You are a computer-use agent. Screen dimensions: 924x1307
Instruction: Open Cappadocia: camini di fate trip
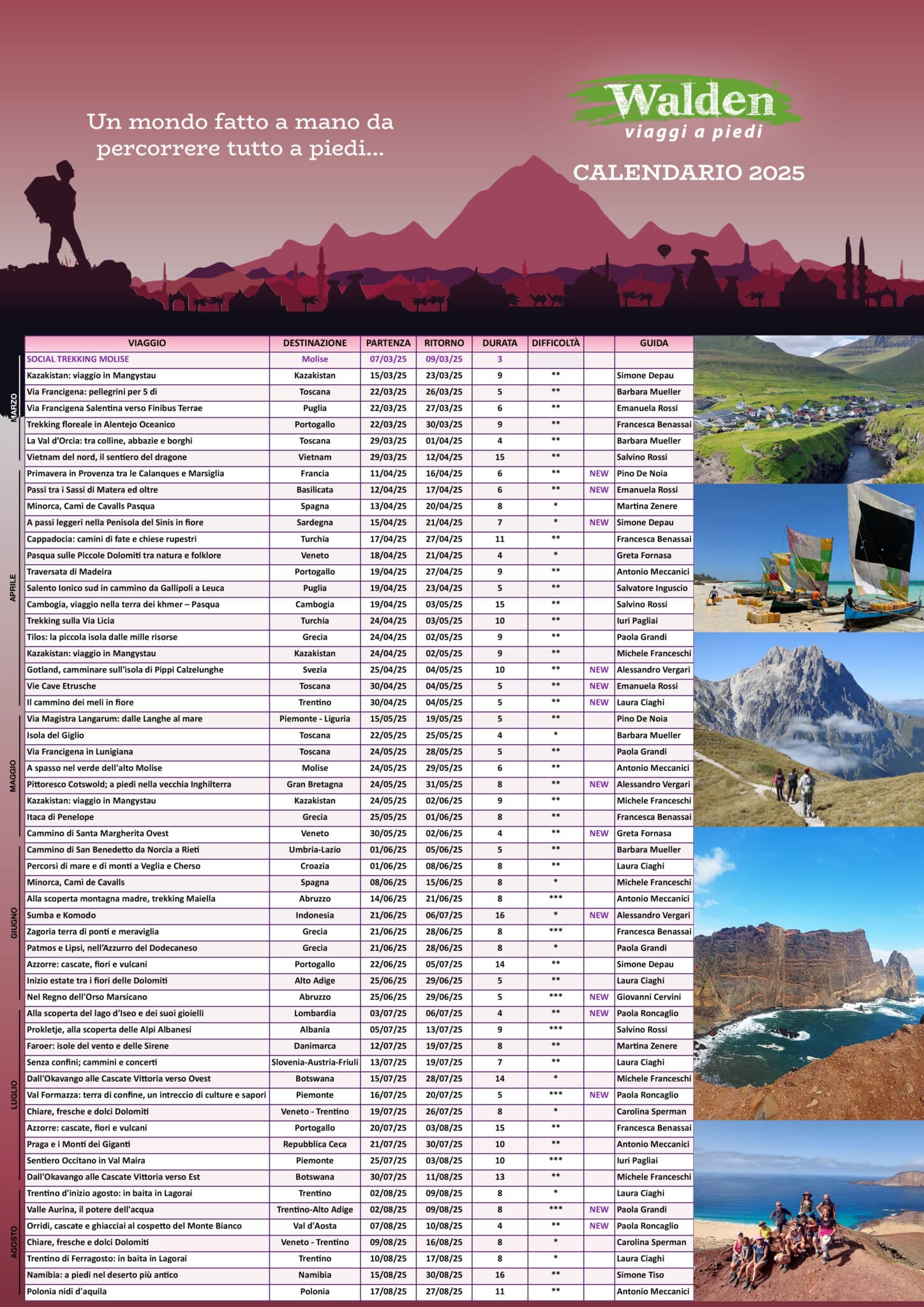(x=112, y=539)
